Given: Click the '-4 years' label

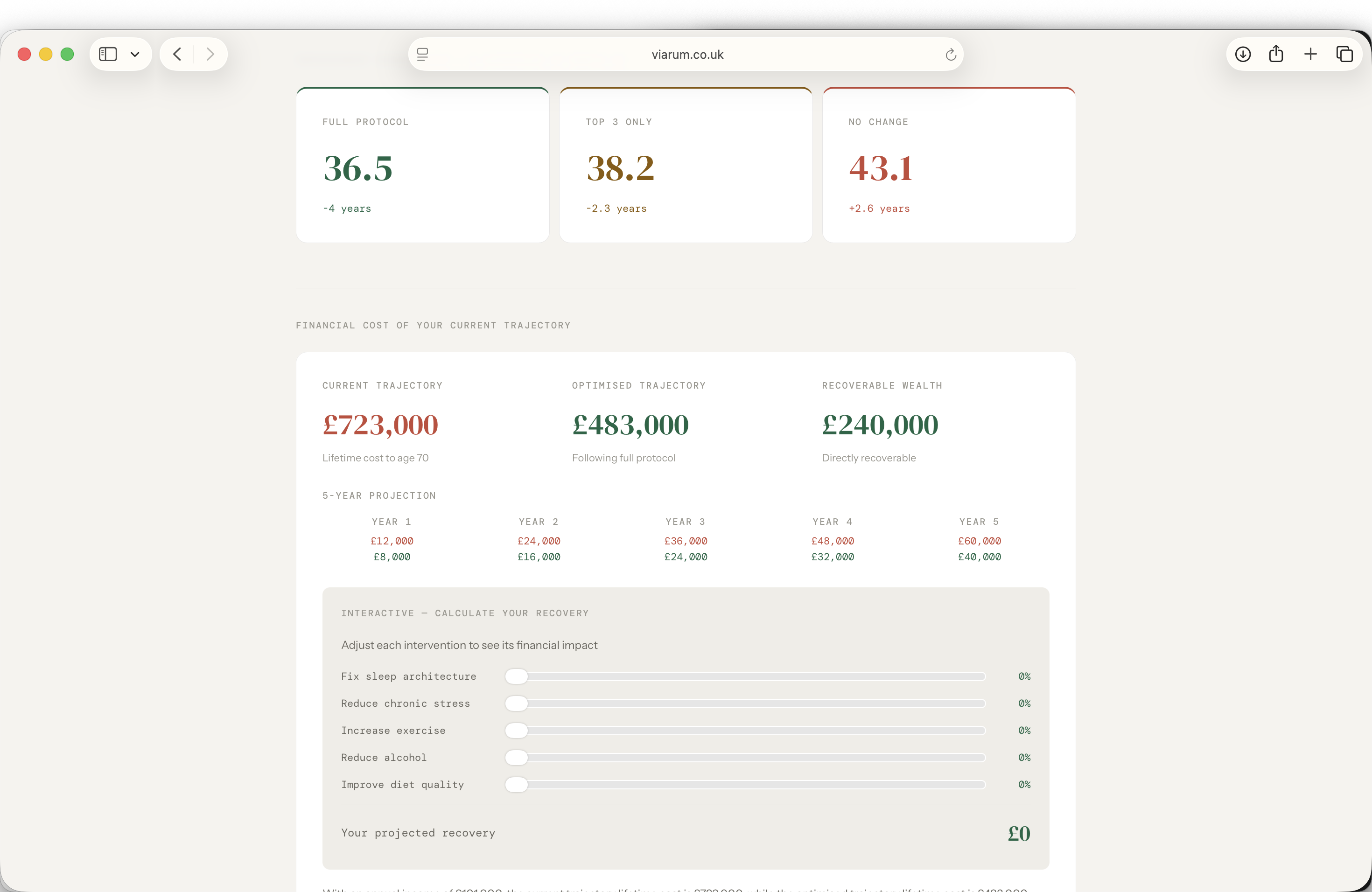Looking at the screenshot, I should (x=347, y=209).
